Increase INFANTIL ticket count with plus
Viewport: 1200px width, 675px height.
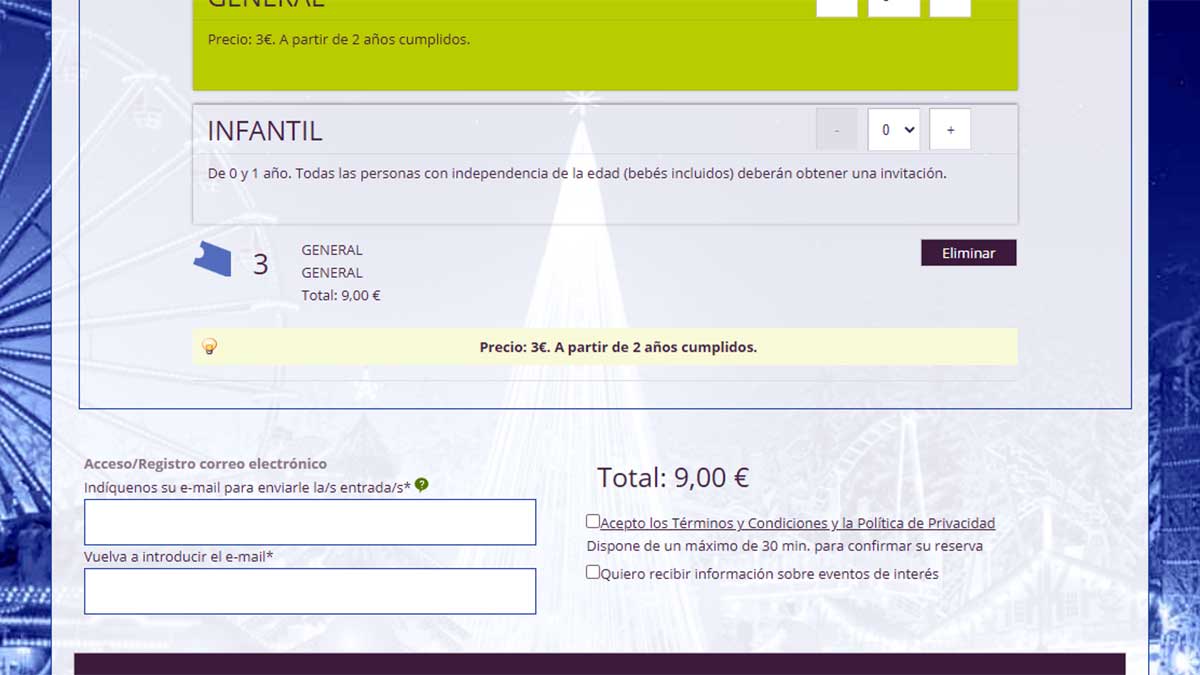[949, 130]
